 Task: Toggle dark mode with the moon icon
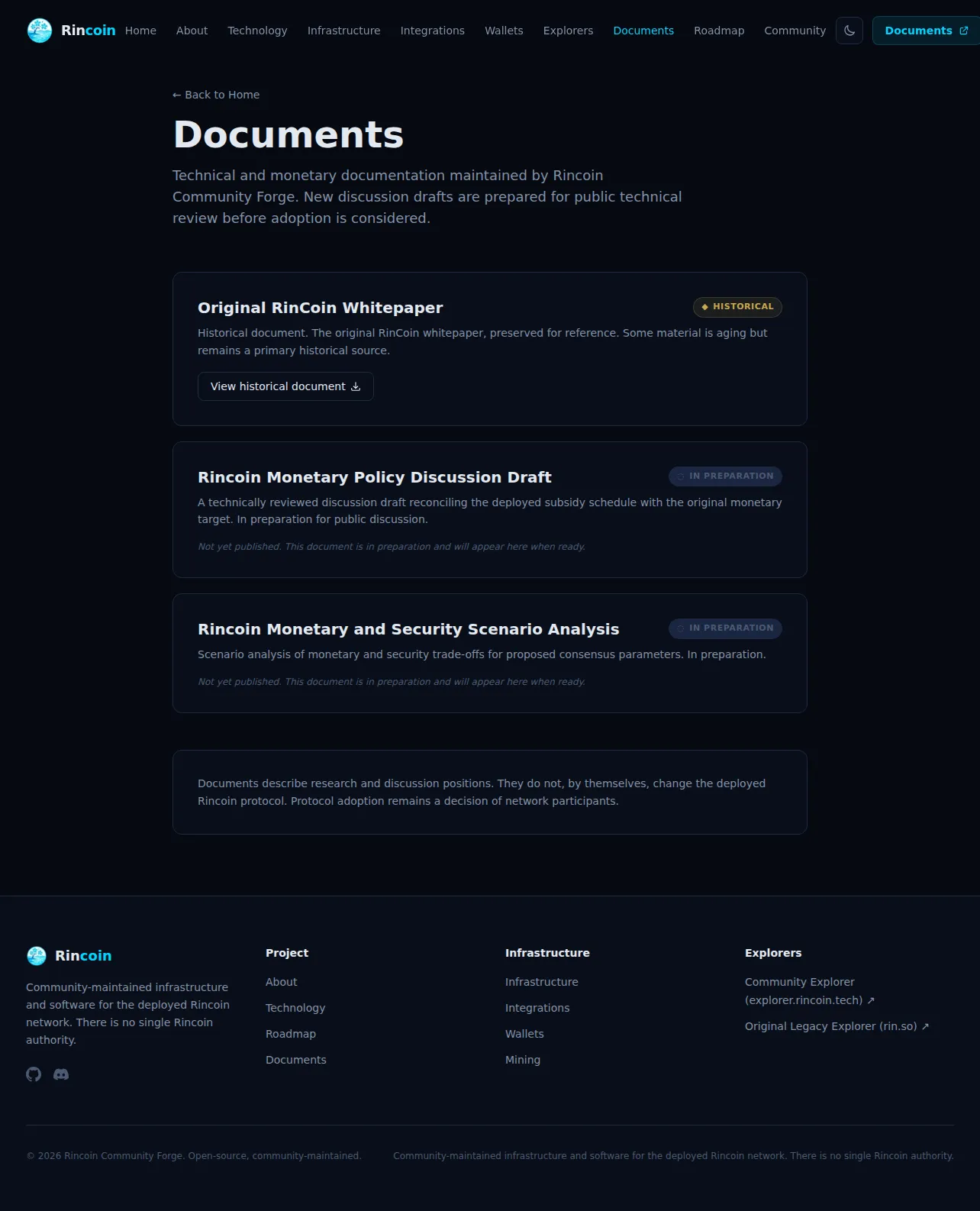[849, 31]
